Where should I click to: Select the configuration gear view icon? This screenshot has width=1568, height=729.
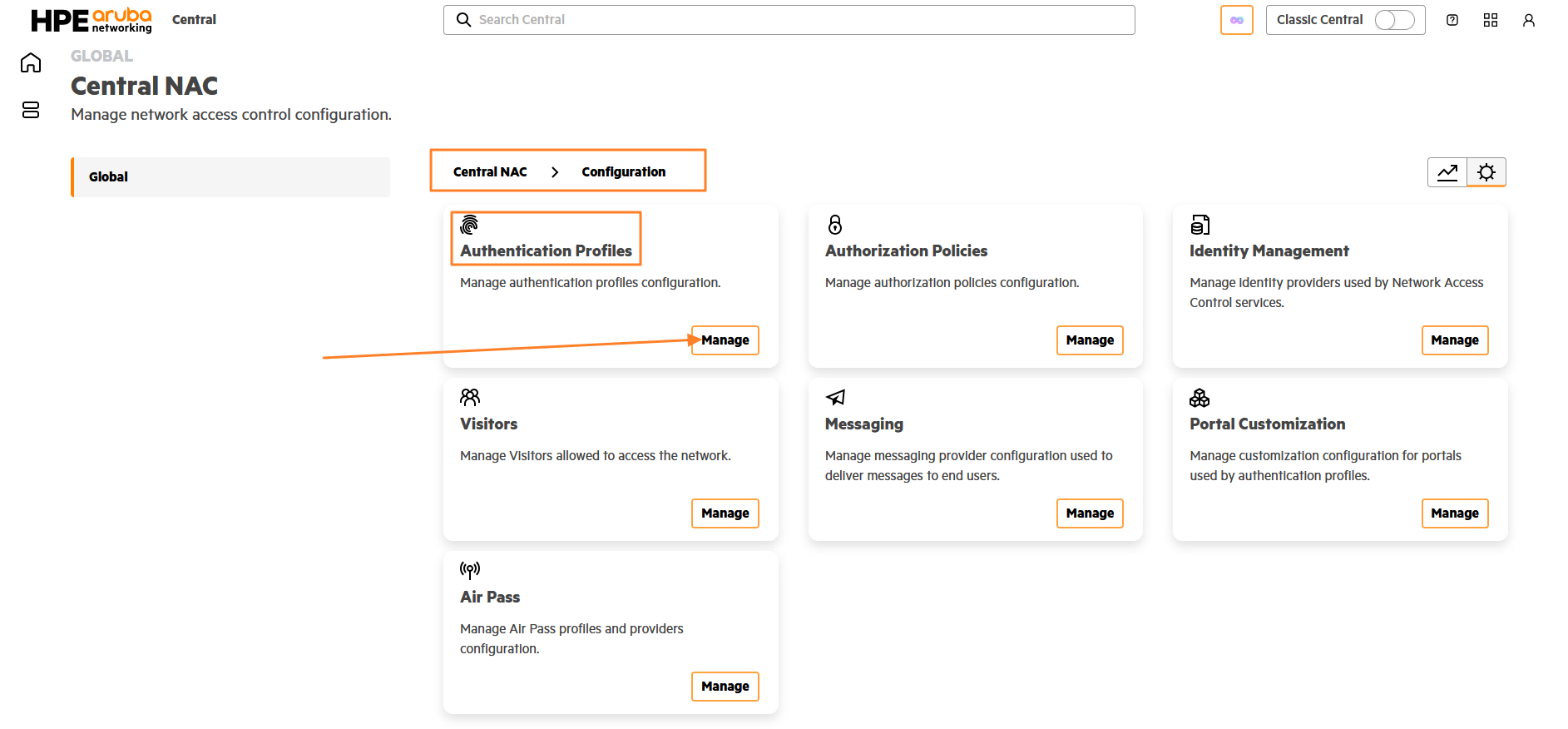pos(1486,172)
